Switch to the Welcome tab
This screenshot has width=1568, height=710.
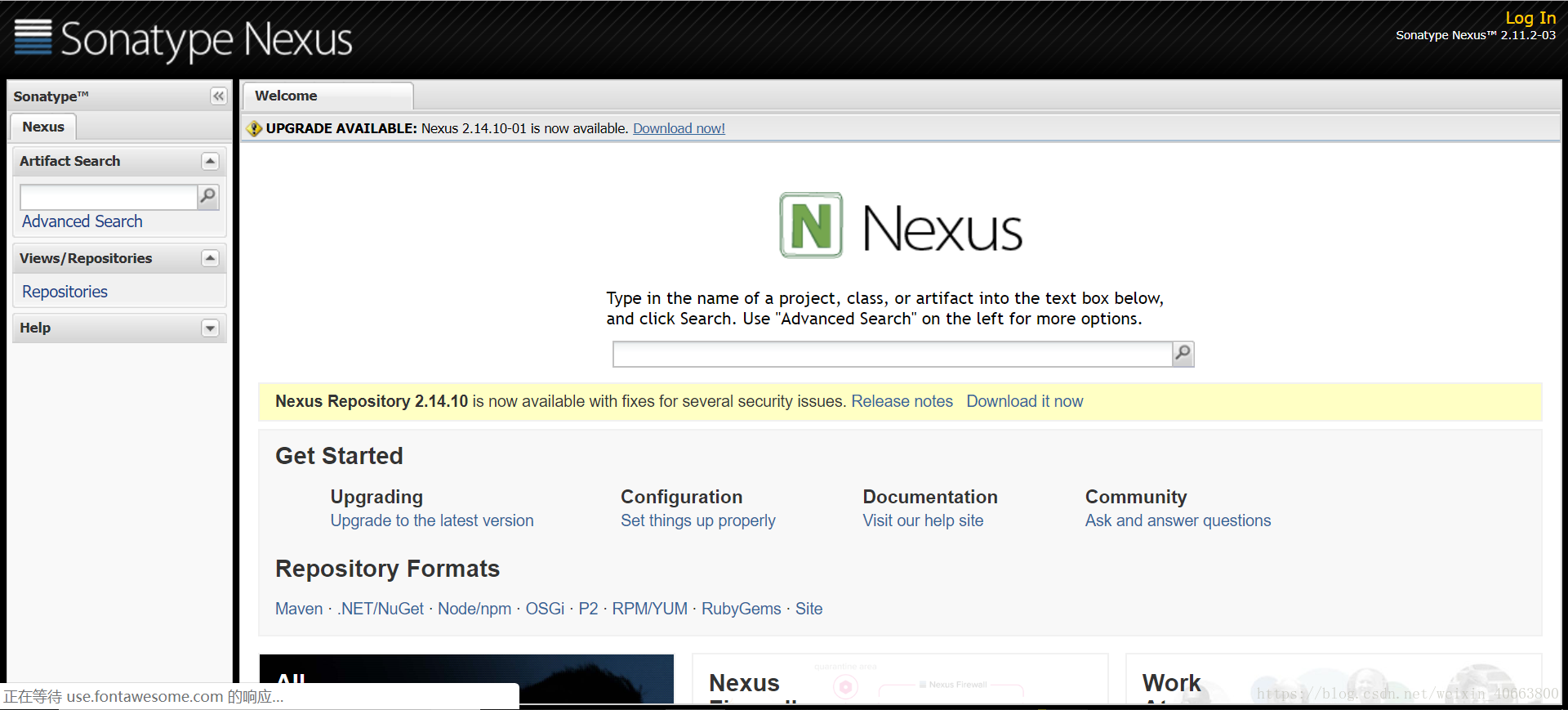pos(327,96)
